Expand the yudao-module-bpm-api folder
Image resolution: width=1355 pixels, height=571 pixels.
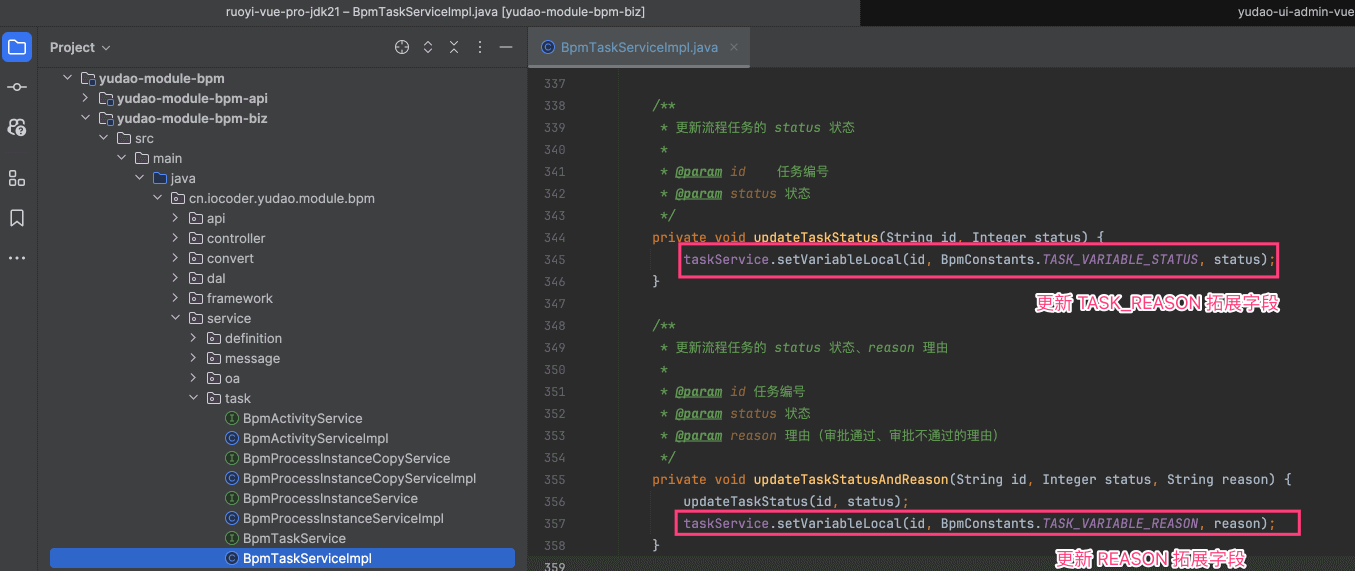pyautogui.click(x=86, y=98)
